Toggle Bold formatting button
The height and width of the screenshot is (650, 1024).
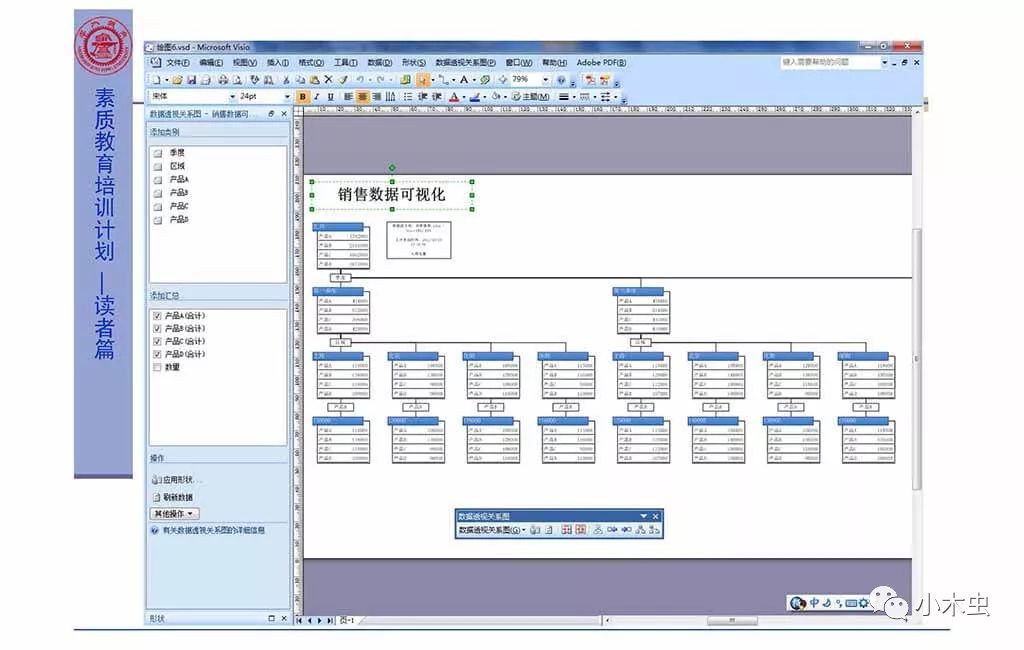point(302,97)
